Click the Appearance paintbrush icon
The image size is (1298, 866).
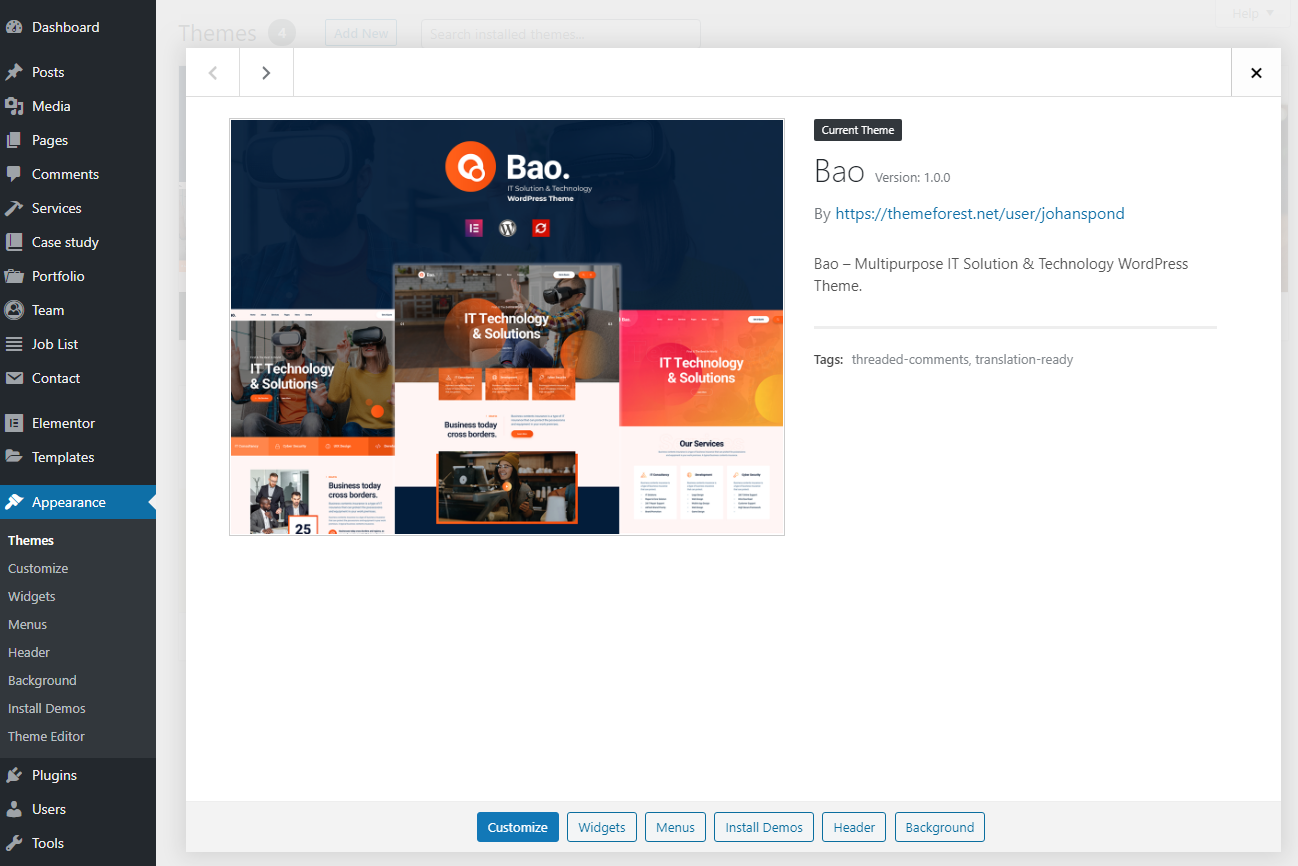(x=14, y=502)
